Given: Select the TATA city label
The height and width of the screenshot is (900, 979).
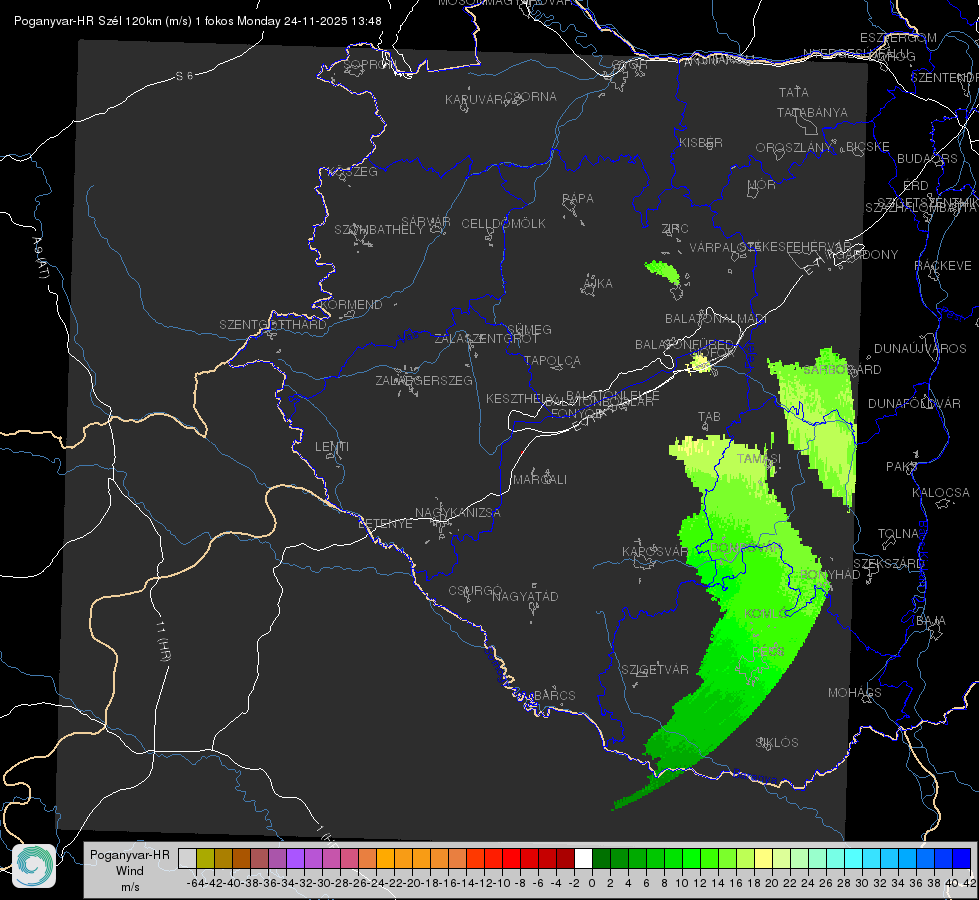Looking at the screenshot, I should pos(794,92).
